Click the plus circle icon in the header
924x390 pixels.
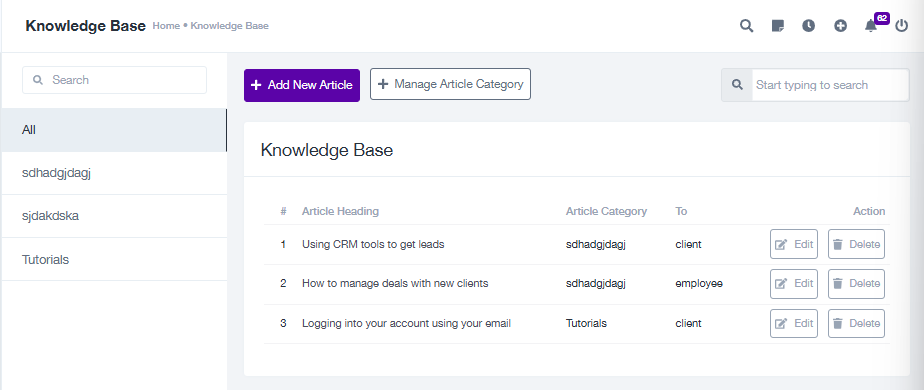(x=840, y=26)
